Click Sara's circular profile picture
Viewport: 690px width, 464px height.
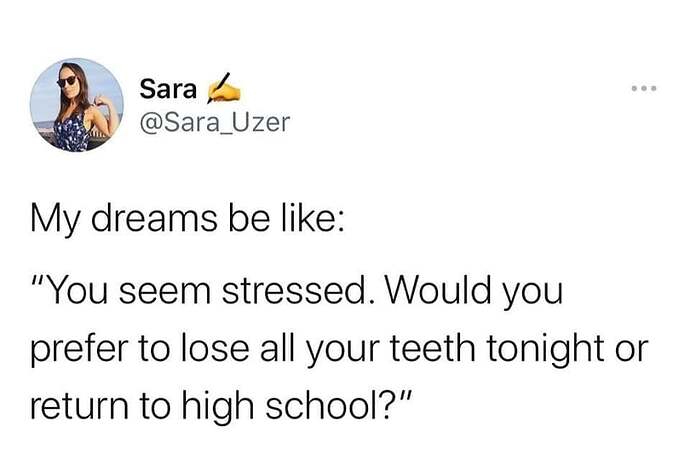tap(77, 105)
